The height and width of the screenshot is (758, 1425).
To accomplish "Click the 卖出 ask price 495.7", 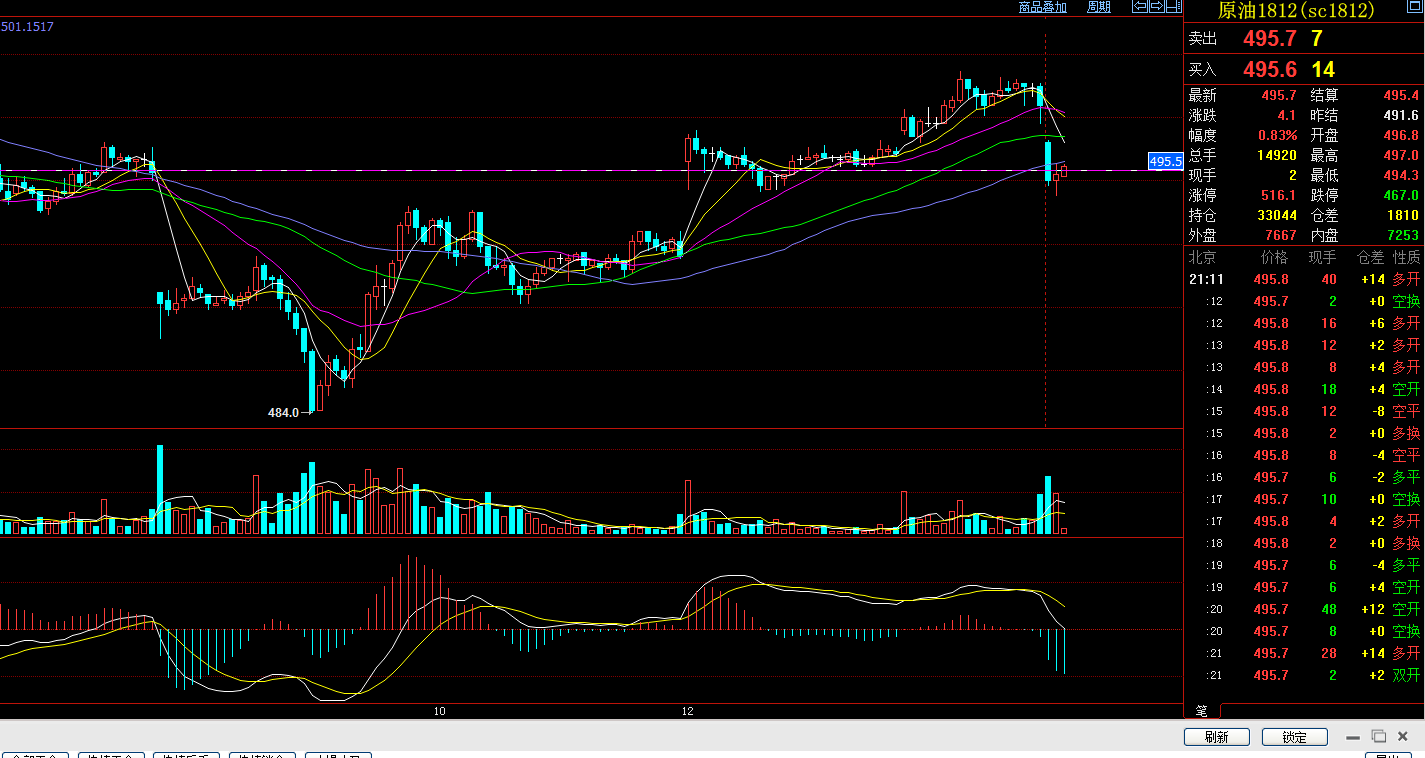I will (x=1270, y=39).
